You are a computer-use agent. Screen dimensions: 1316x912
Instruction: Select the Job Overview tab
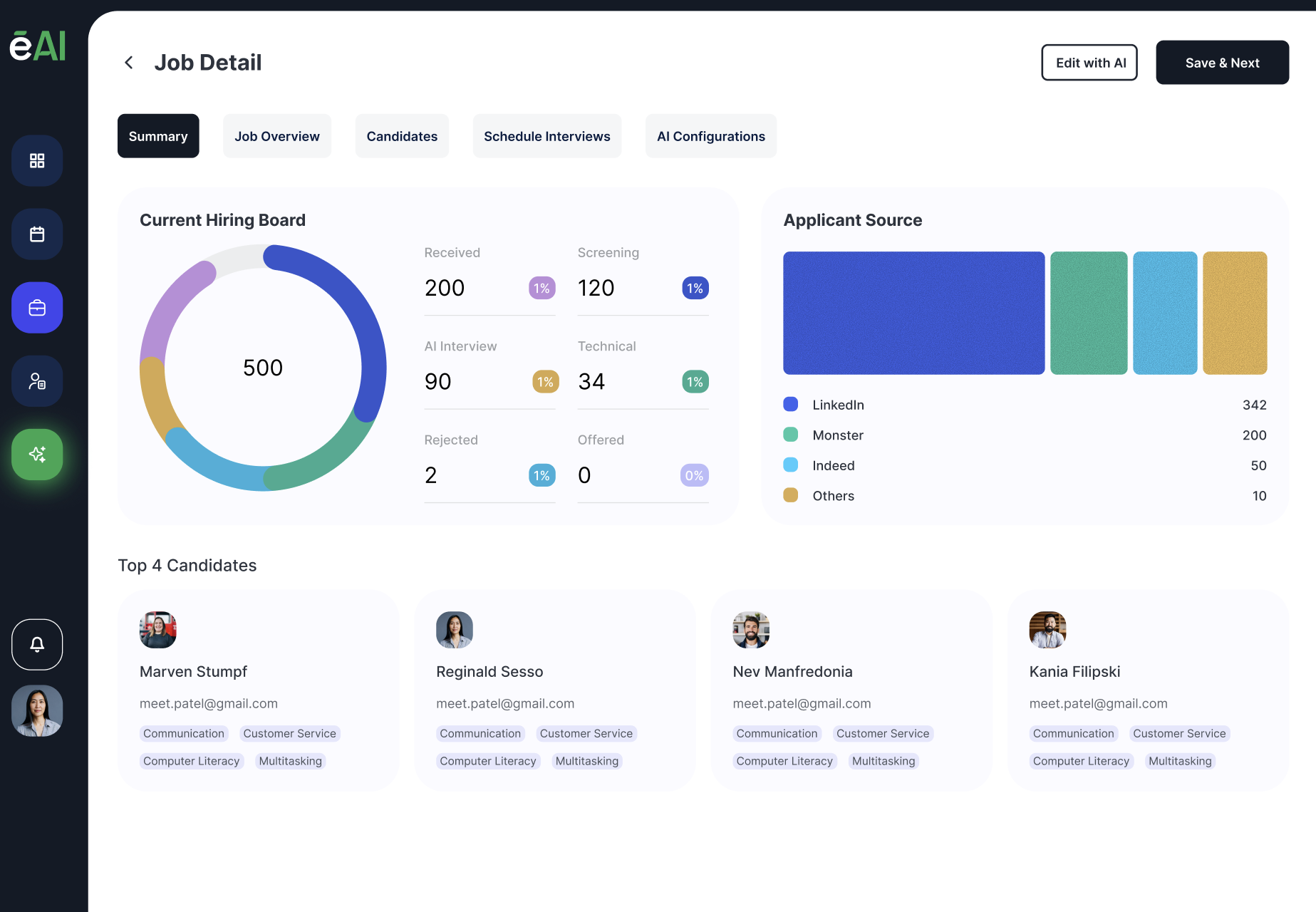coord(276,136)
